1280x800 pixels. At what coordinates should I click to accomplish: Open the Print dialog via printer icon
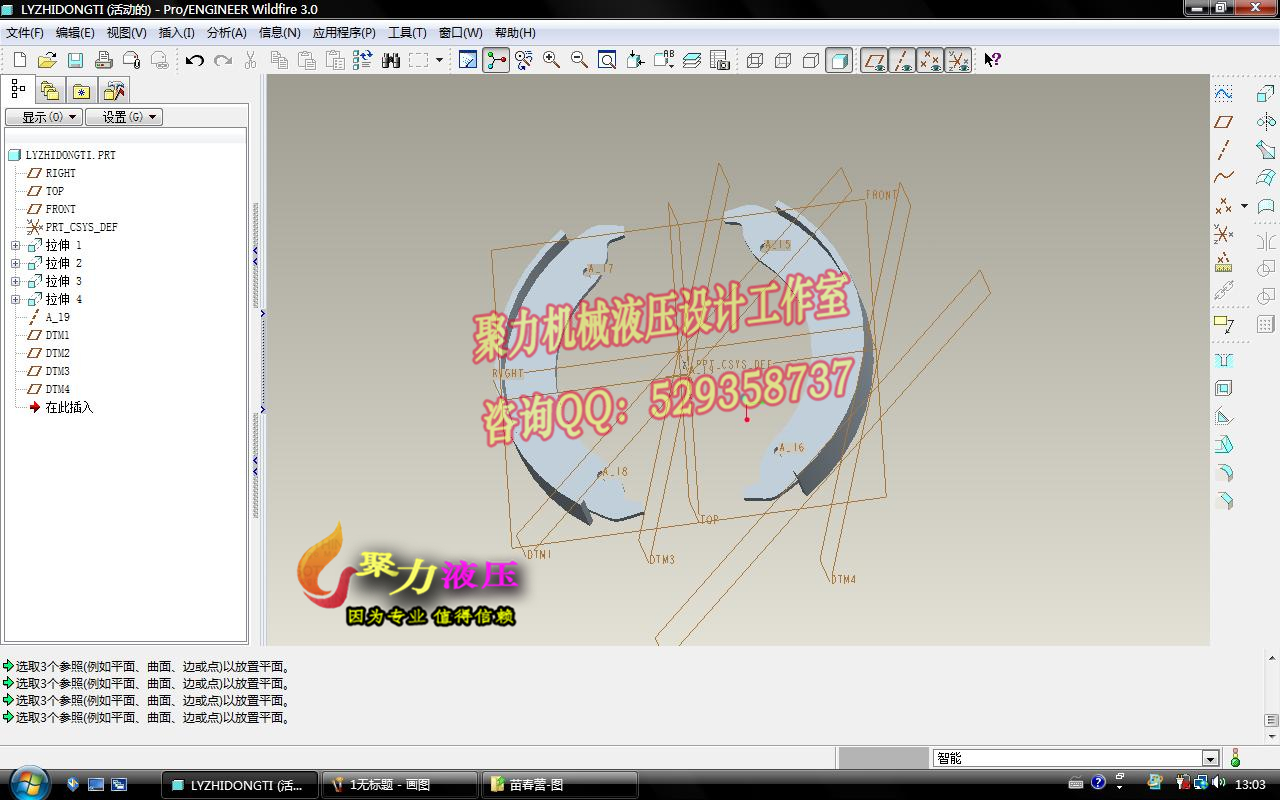coord(105,60)
